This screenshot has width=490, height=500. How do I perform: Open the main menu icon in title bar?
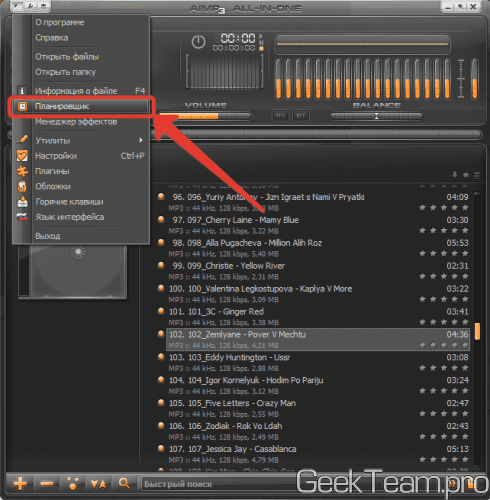tap(18, 6)
